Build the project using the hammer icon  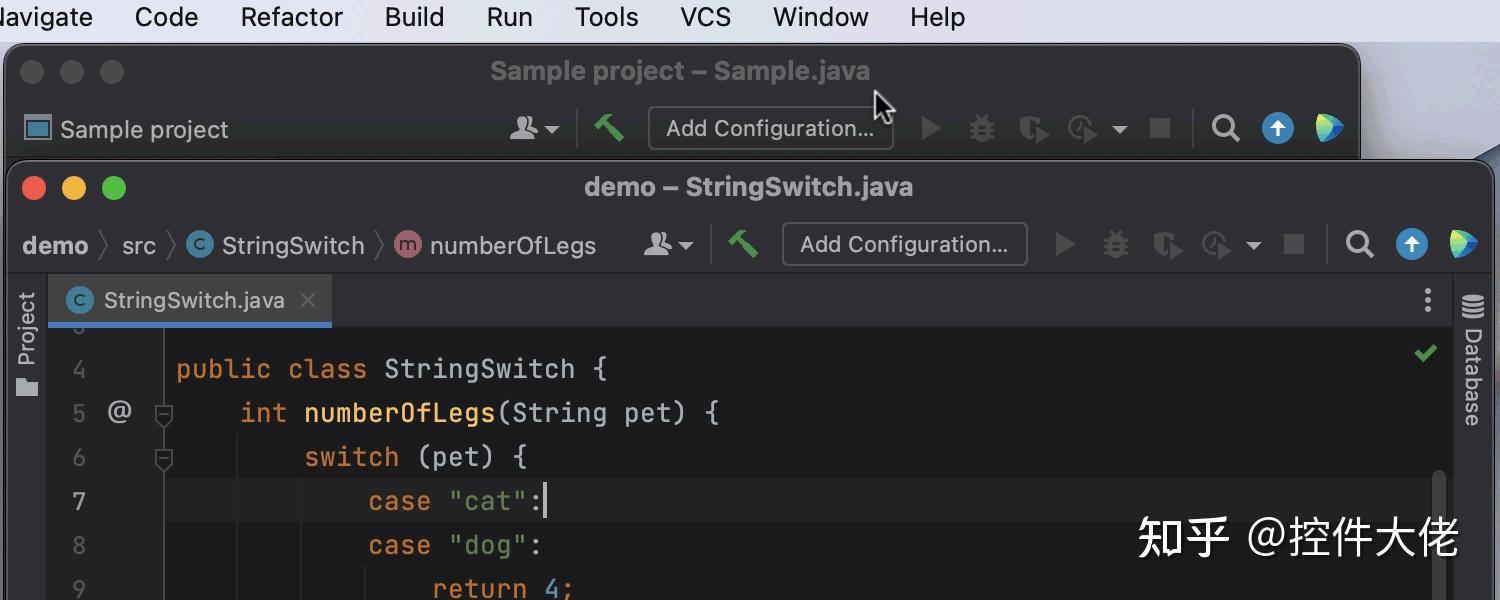(743, 244)
